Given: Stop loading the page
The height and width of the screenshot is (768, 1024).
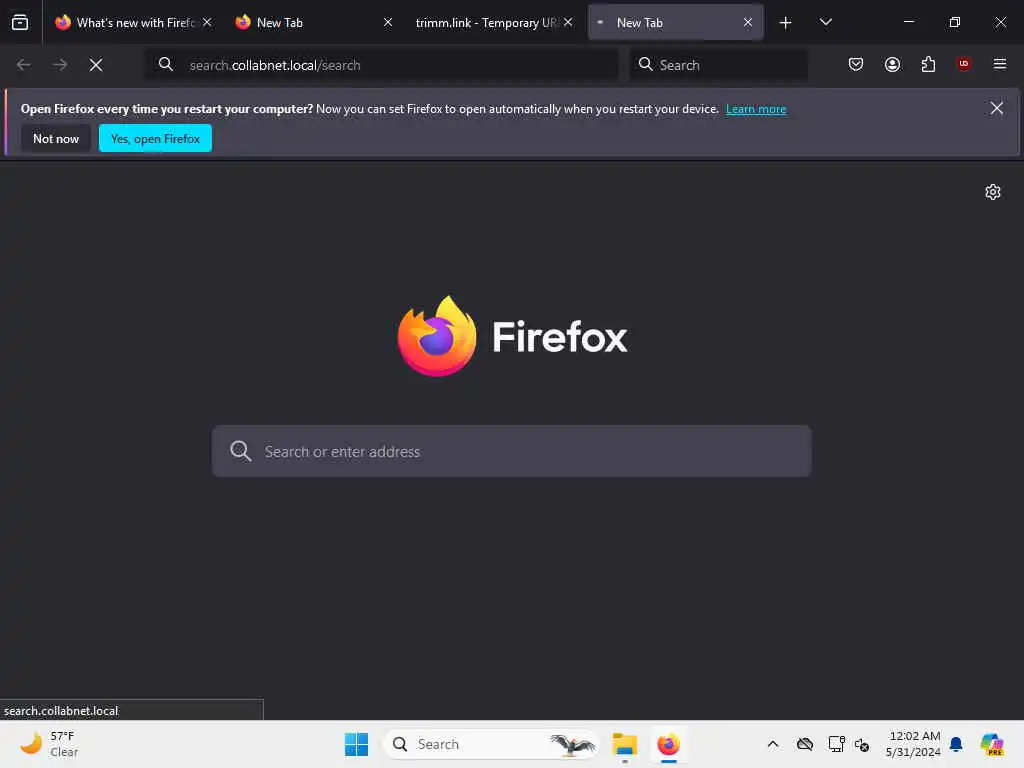Looking at the screenshot, I should pyautogui.click(x=96, y=65).
